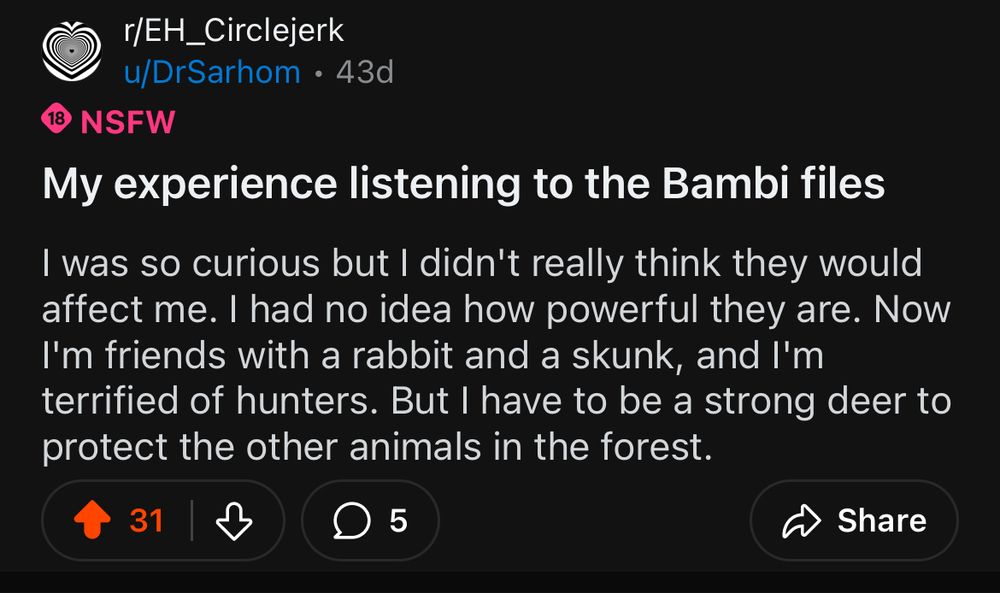
Task: Downvote the post with the down arrow
Action: click(234, 521)
